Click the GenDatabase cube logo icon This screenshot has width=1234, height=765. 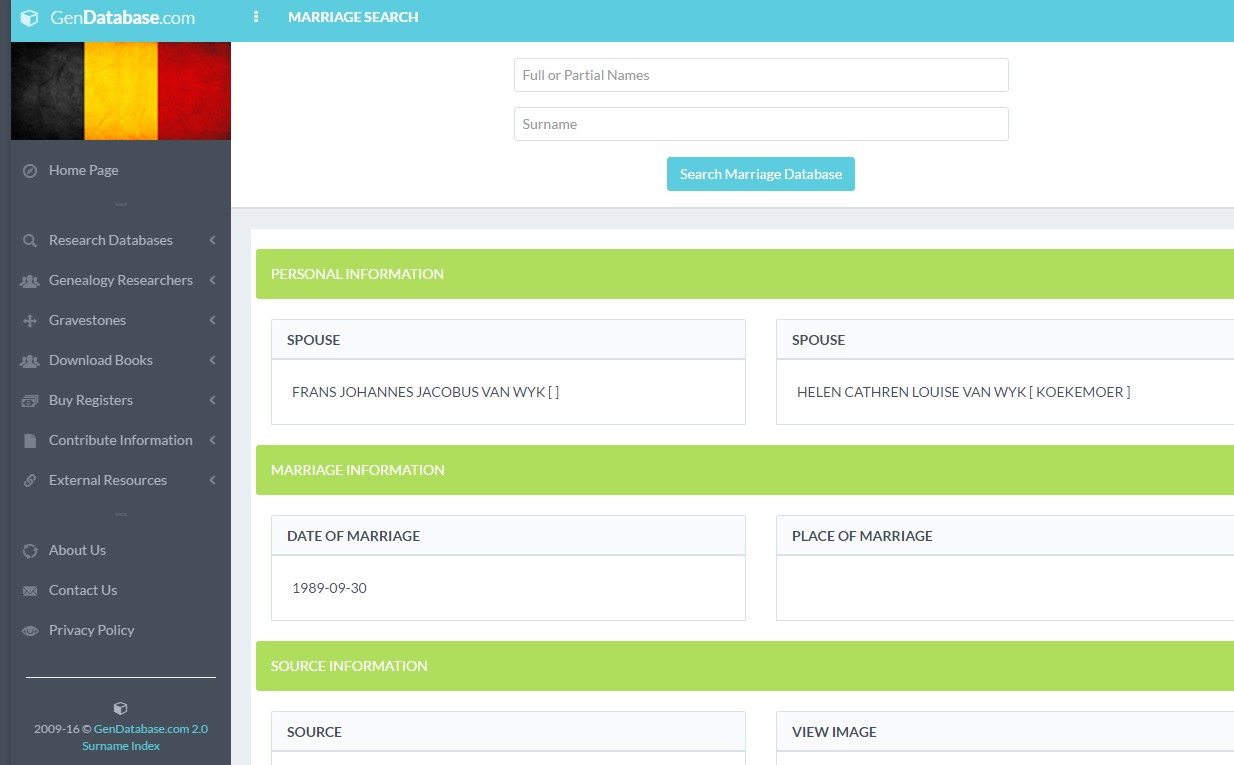click(29, 17)
